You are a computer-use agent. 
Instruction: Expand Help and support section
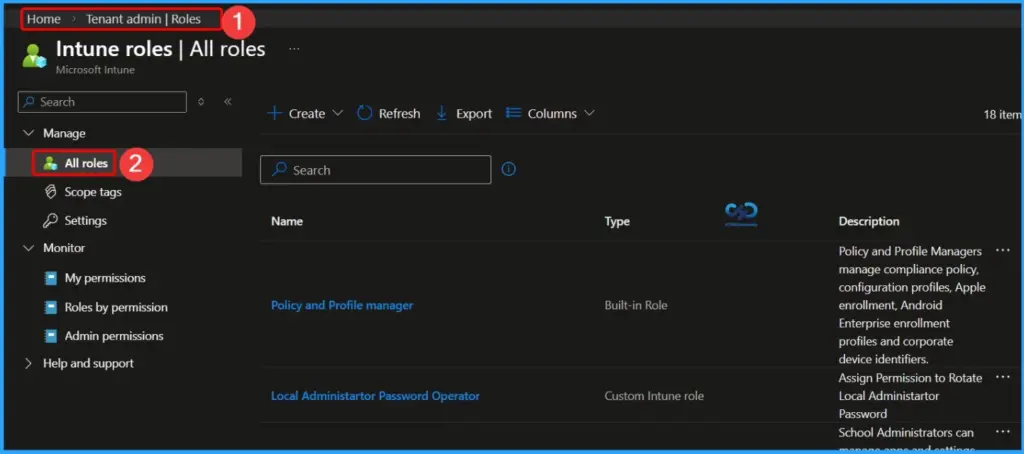28,363
